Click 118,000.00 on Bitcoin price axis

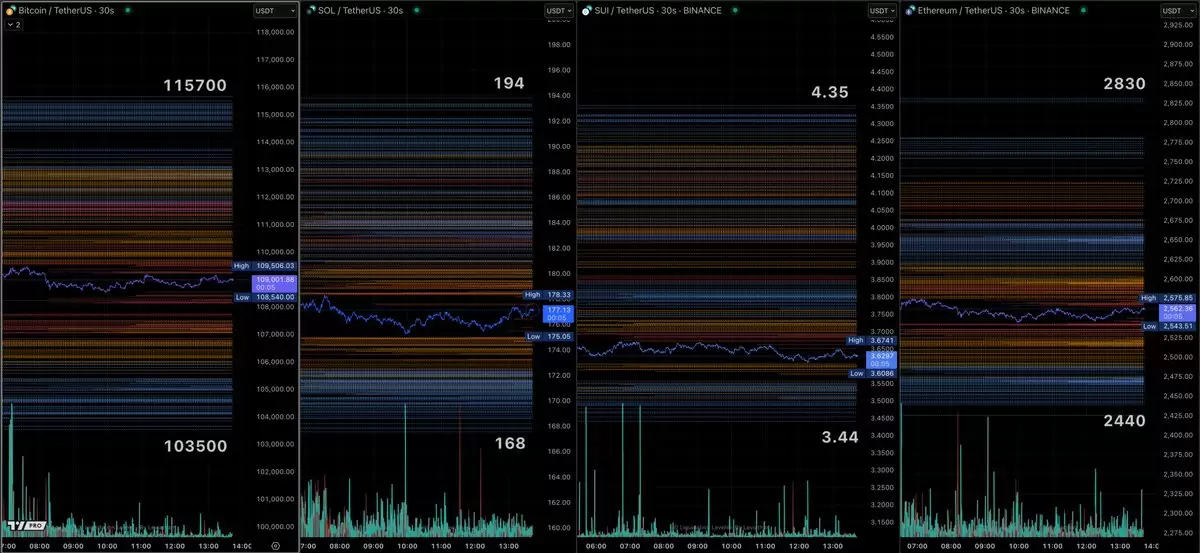(275, 32)
